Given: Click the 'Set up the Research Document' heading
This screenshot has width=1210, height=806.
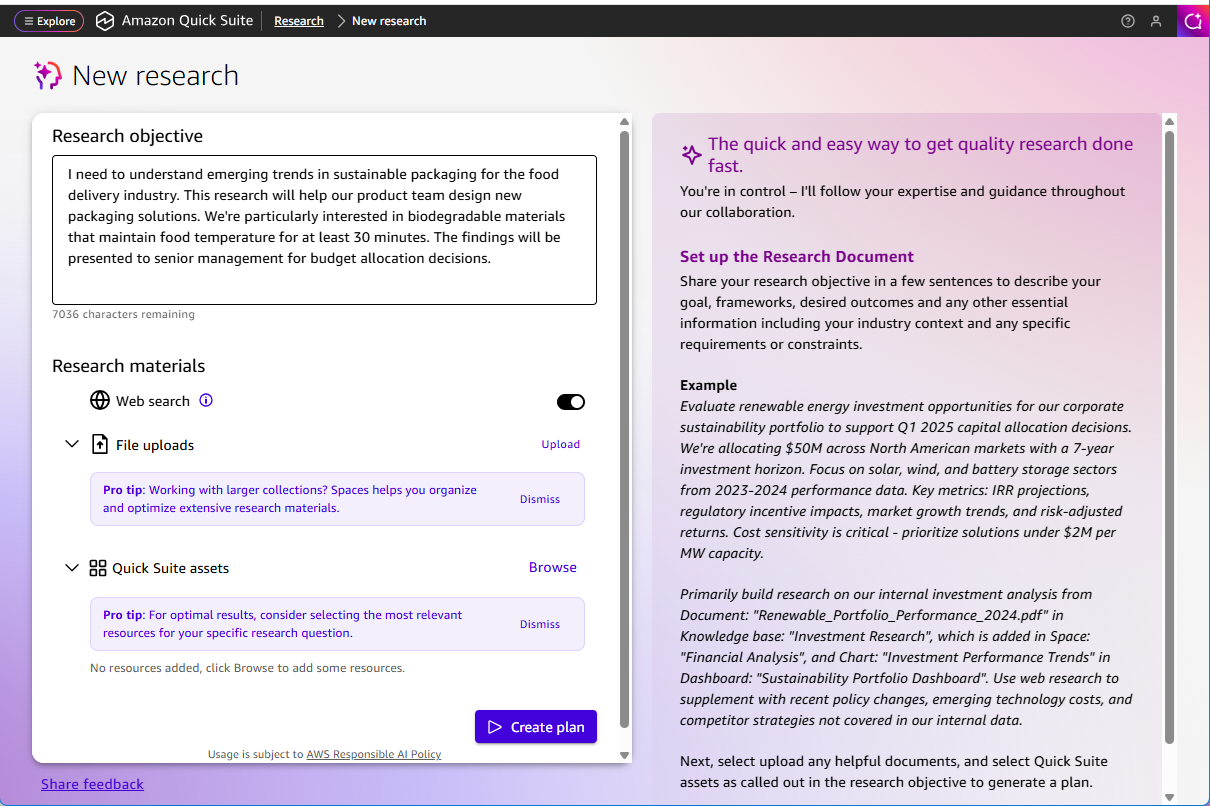Looking at the screenshot, I should (x=797, y=256).
